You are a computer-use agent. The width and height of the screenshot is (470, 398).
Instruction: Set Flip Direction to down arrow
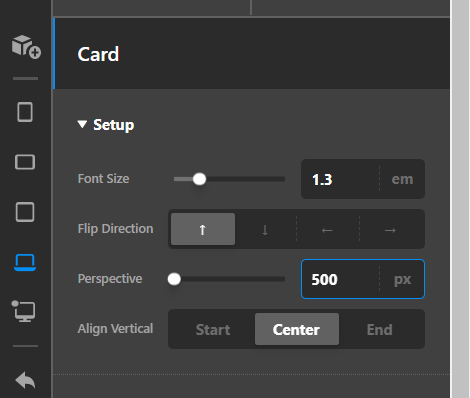click(265, 229)
